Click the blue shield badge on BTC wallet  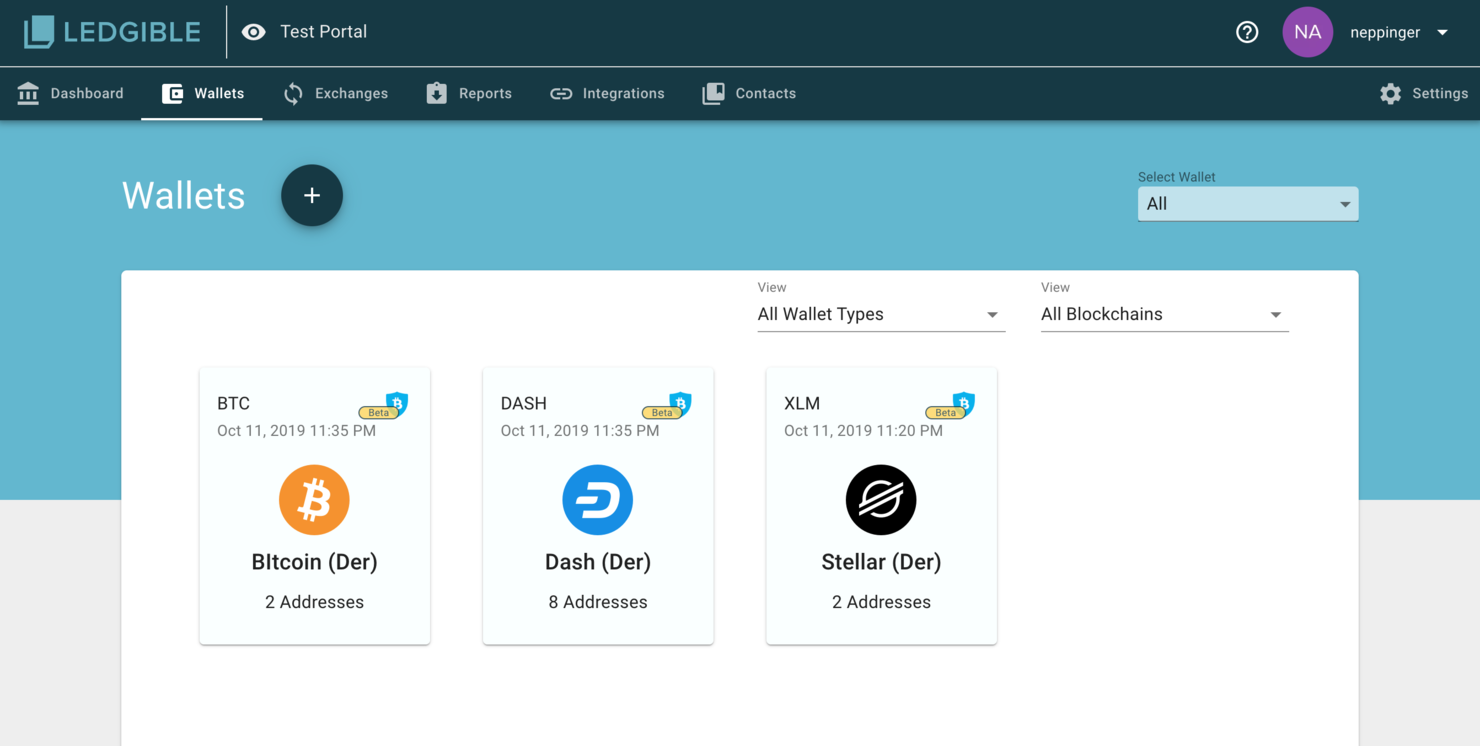pyautogui.click(x=398, y=402)
